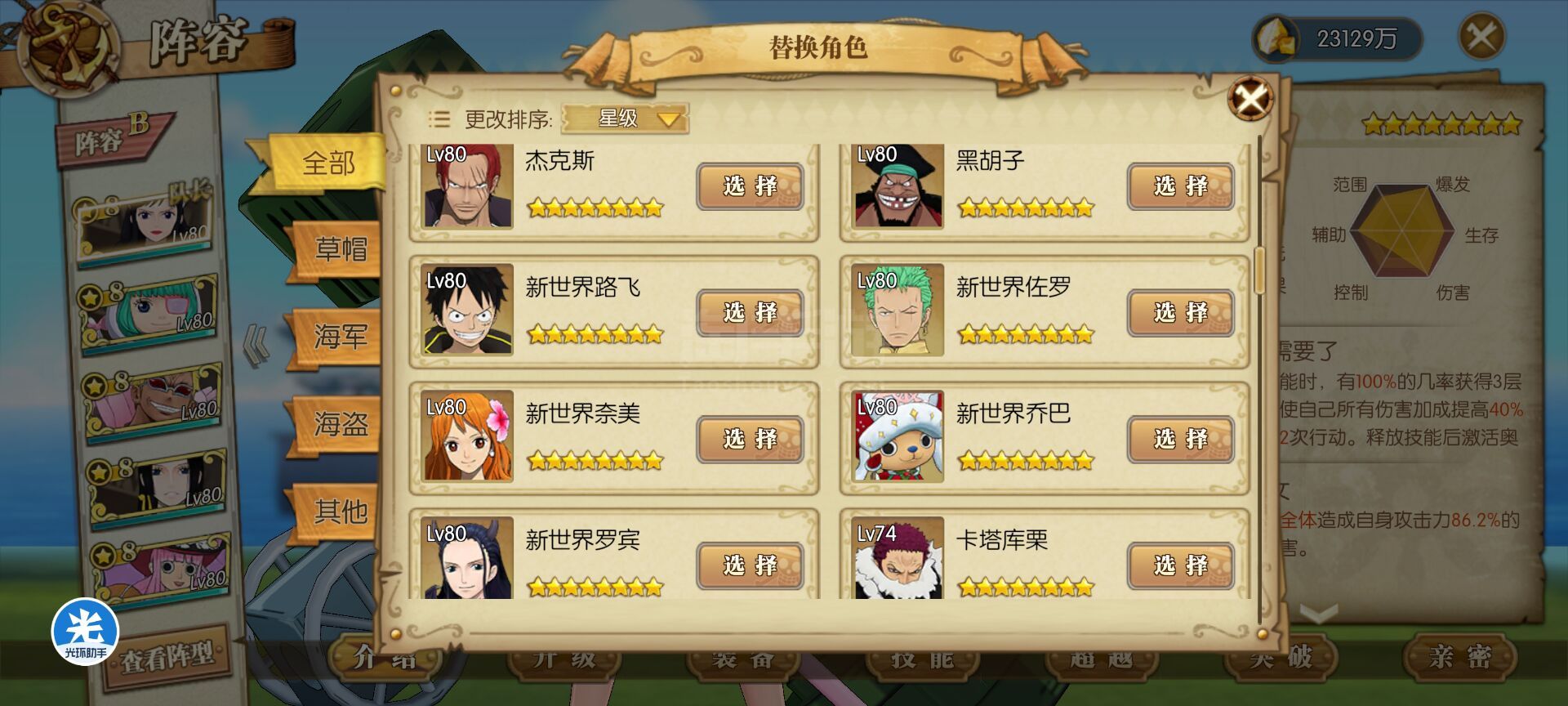Close the 替换角色 dialog with the X icon
This screenshot has width=1568, height=706.
tap(1251, 98)
